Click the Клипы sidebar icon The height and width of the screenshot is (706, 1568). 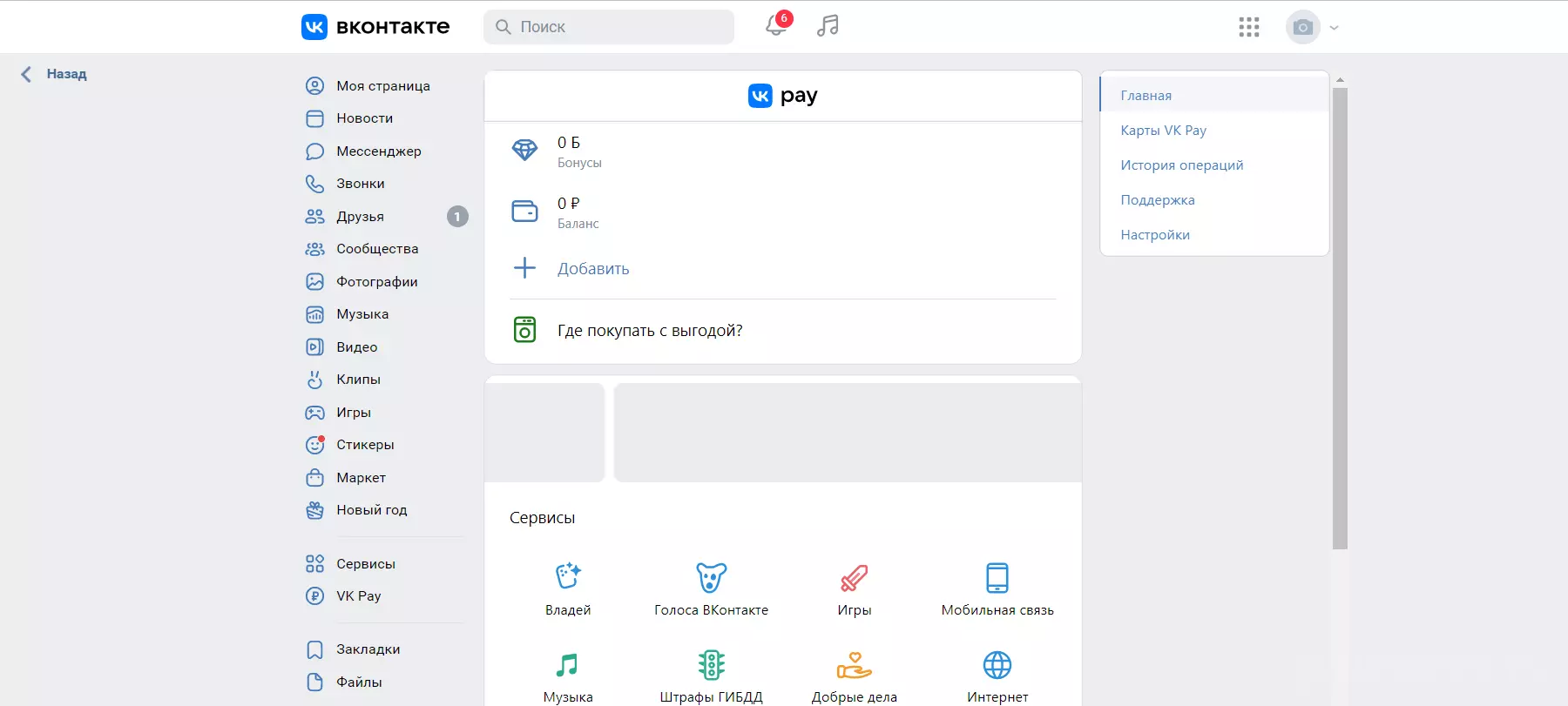pos(314,380)
